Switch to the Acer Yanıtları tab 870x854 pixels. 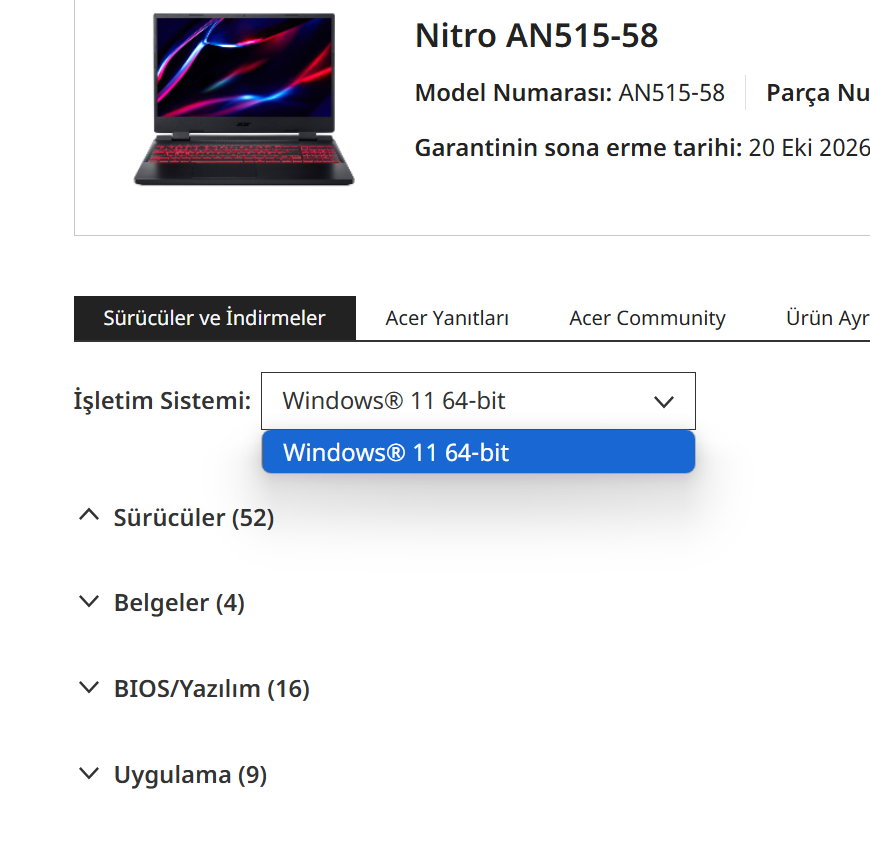pos(447,318)
